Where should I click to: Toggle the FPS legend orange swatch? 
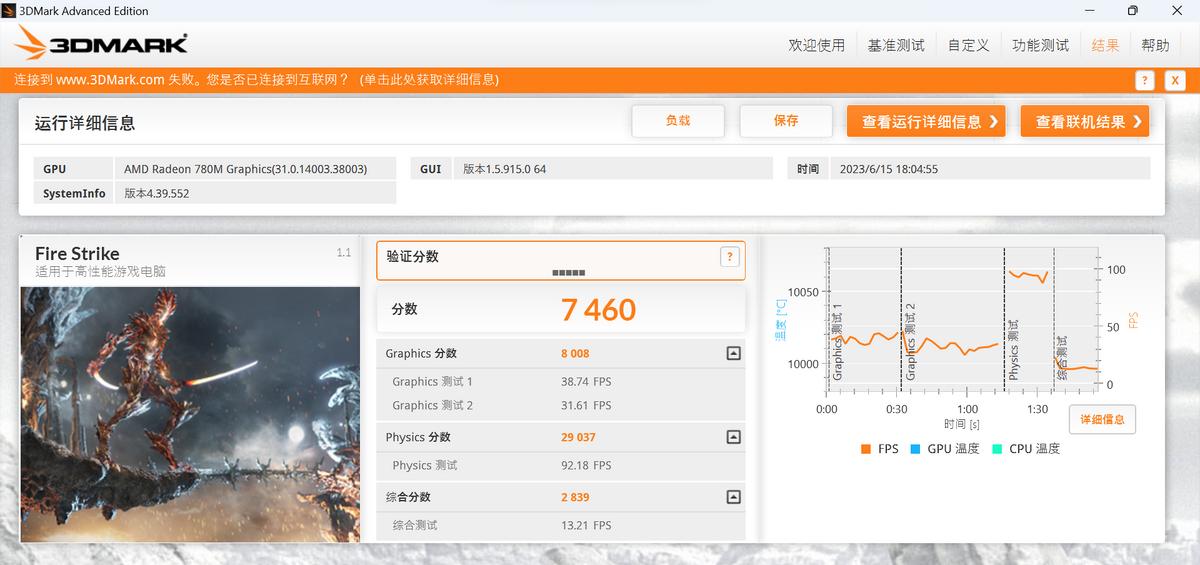pyautogui.click(x=865, y=449)
